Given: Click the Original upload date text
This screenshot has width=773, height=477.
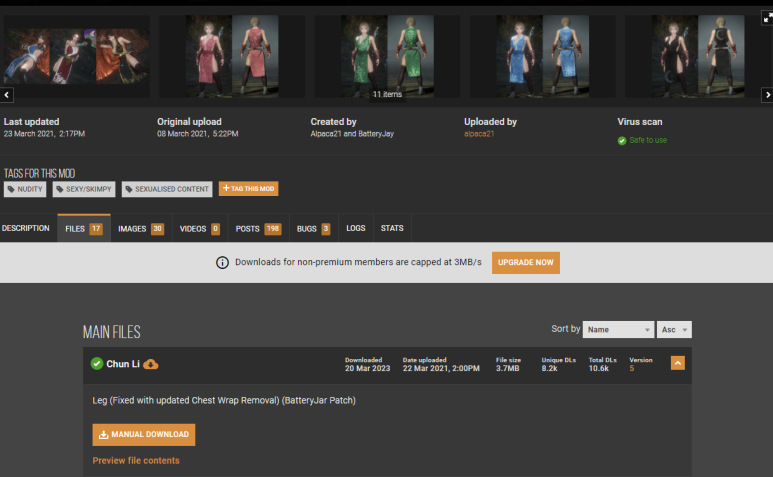Looking at the screenshot, I should 198,134.
